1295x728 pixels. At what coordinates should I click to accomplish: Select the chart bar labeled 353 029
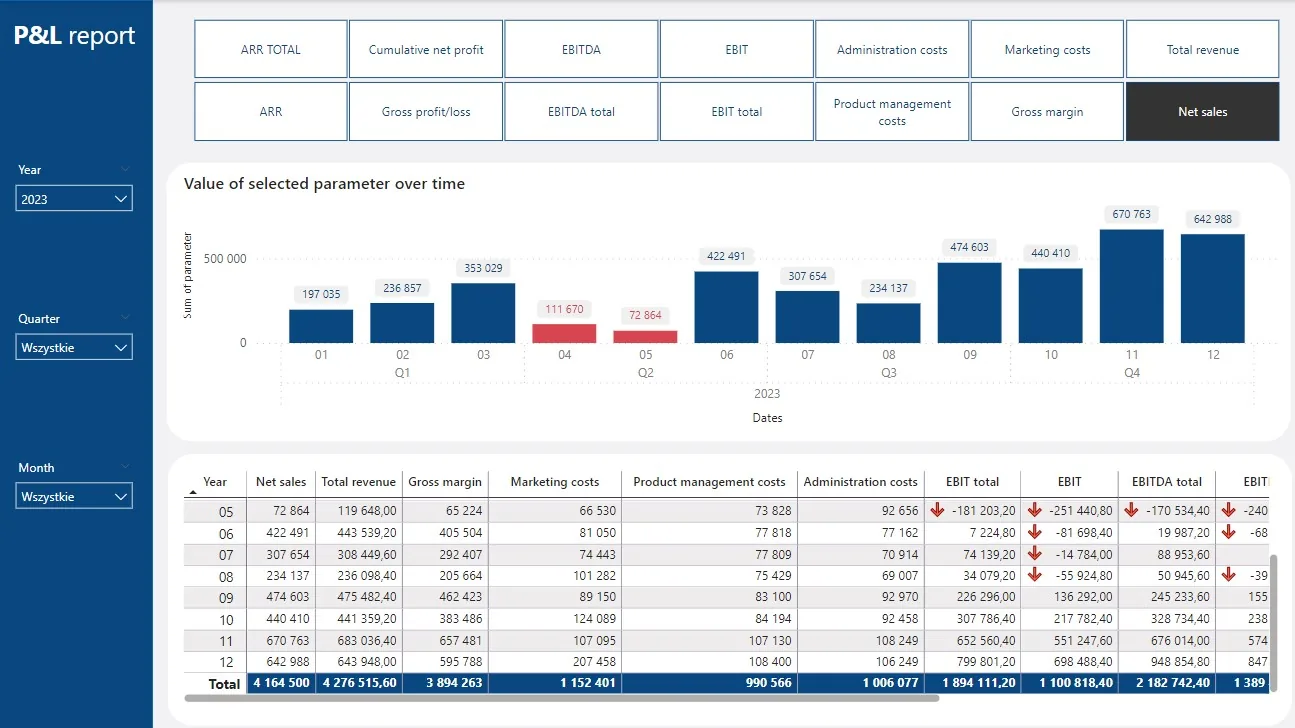[x=483, y=313]
